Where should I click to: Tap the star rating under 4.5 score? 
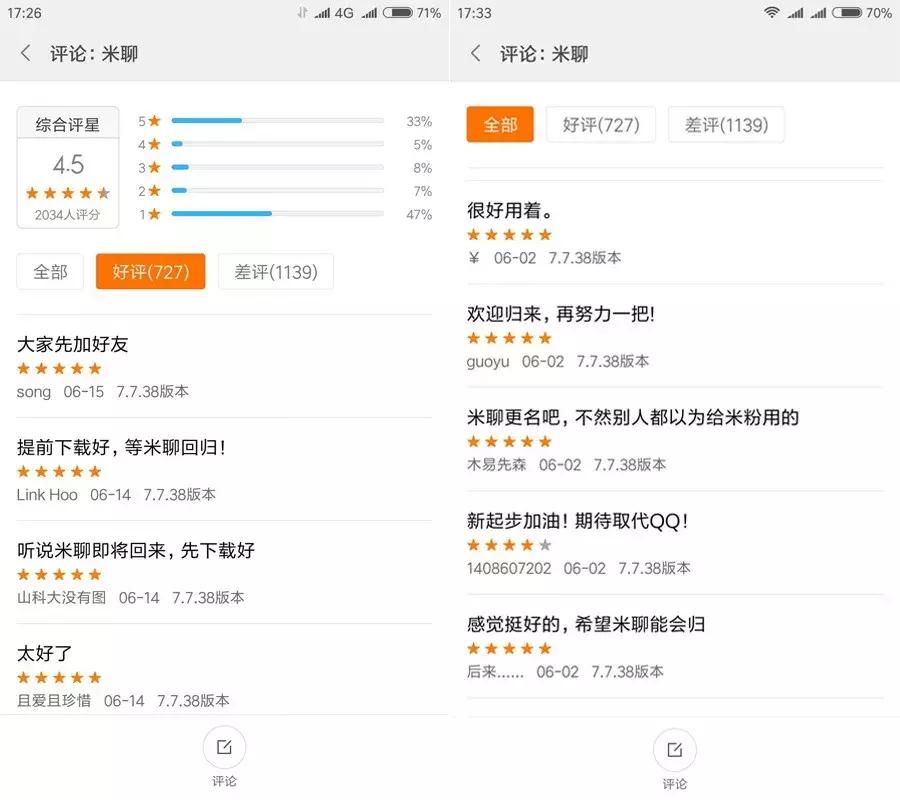68,193
